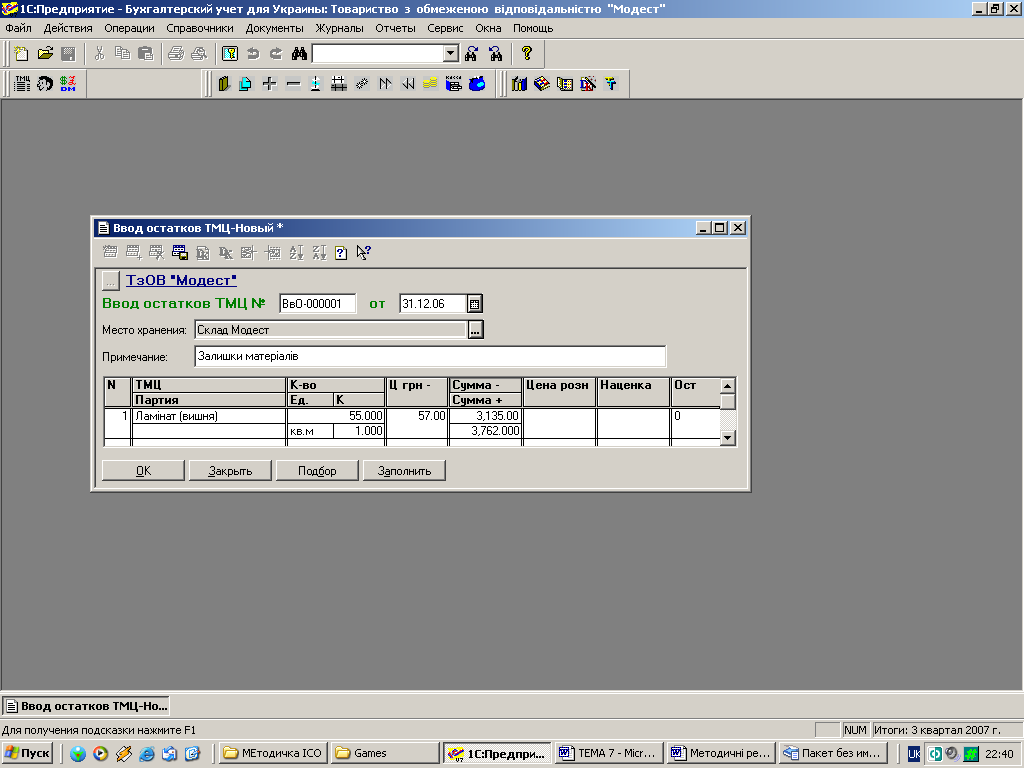Click the gold coins icon in toolbar

pyautogui.click(x=430, y=84)
